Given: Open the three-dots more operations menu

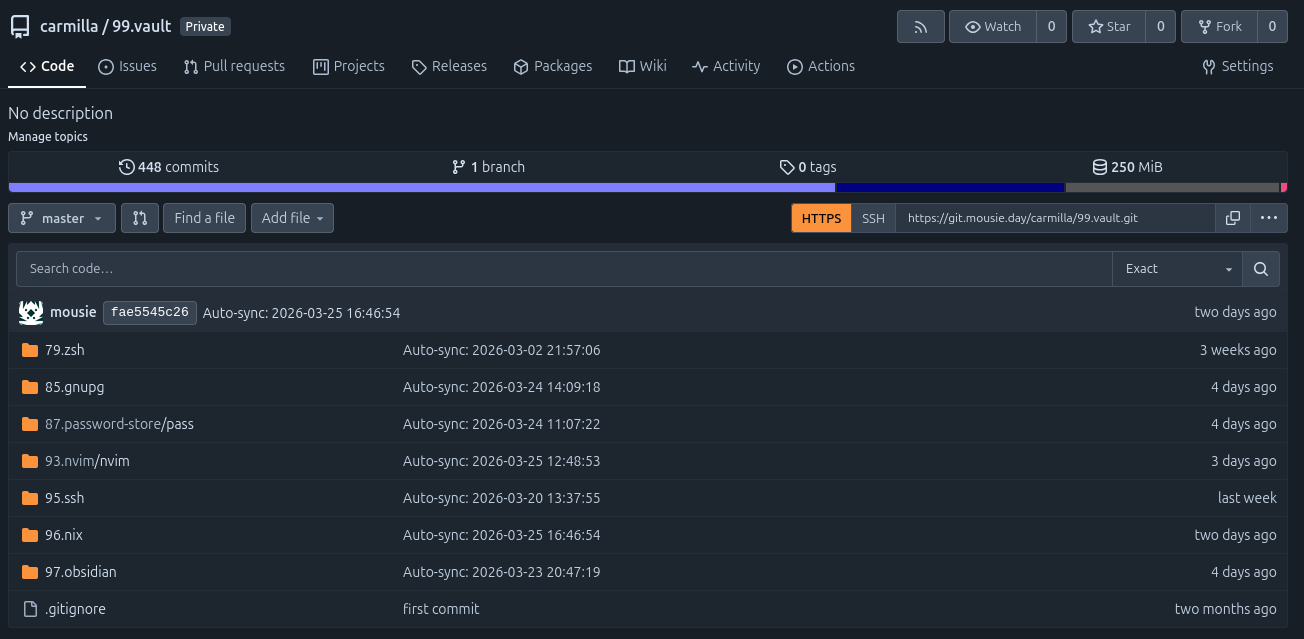Looking at the screenshot, I should point(1268,218).
